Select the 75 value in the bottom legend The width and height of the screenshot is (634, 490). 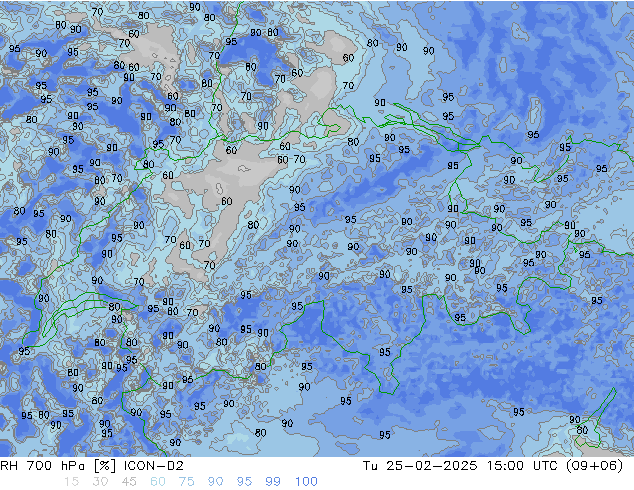tap(186, 482)
